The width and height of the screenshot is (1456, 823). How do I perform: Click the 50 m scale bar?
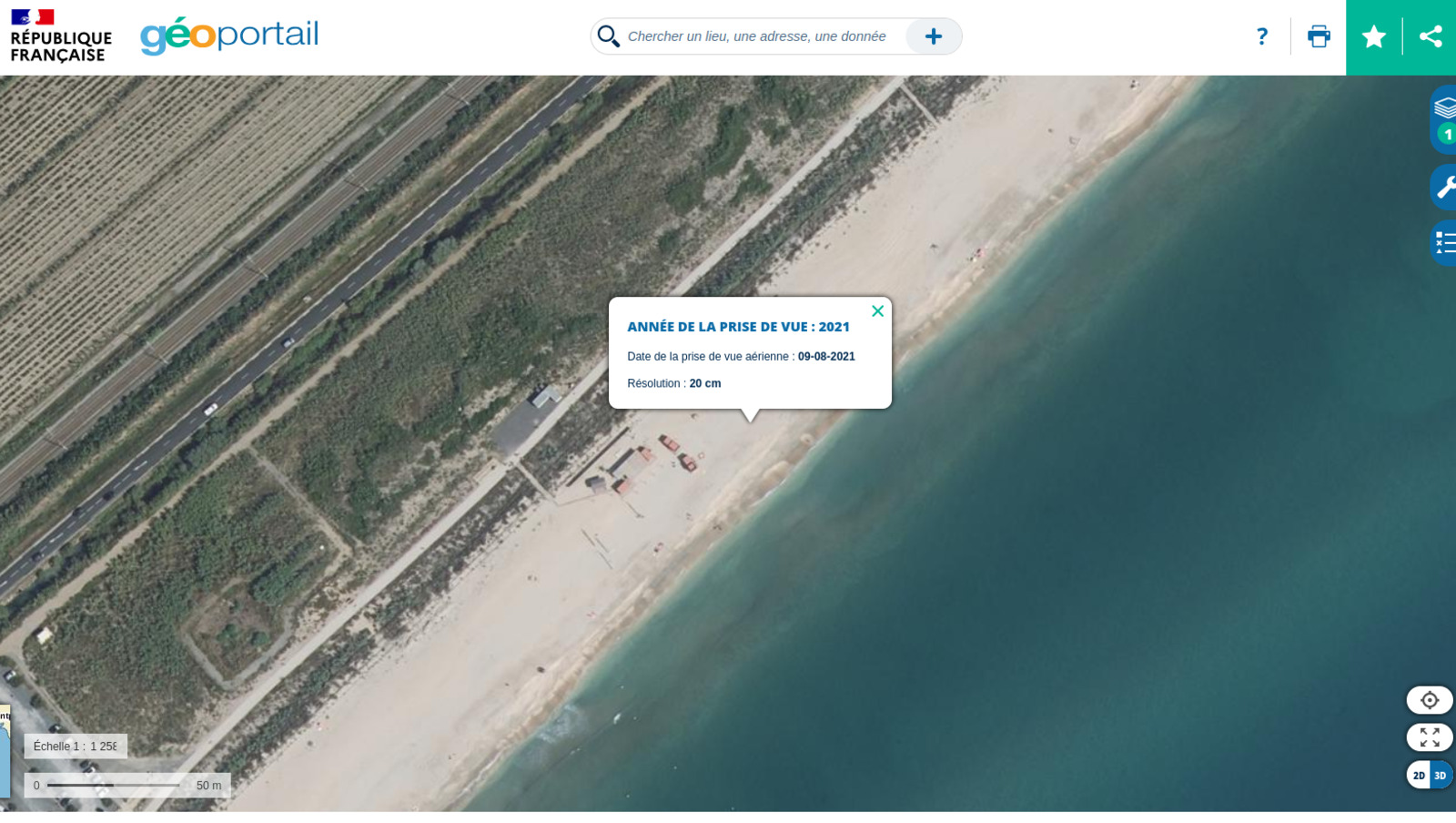[x=126, y=786]
